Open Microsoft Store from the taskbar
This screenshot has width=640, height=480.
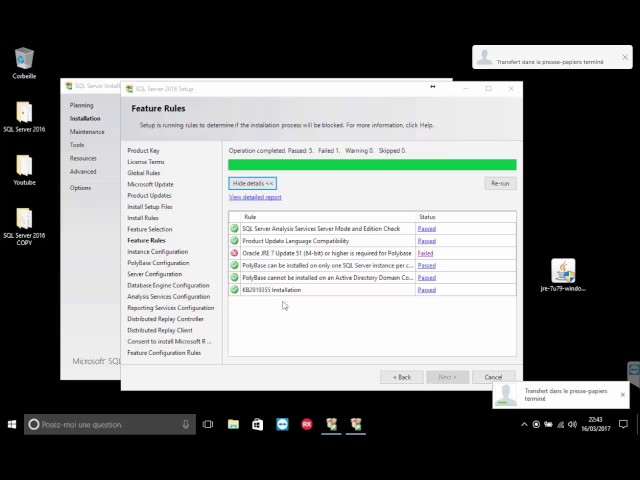coord(258,424)
